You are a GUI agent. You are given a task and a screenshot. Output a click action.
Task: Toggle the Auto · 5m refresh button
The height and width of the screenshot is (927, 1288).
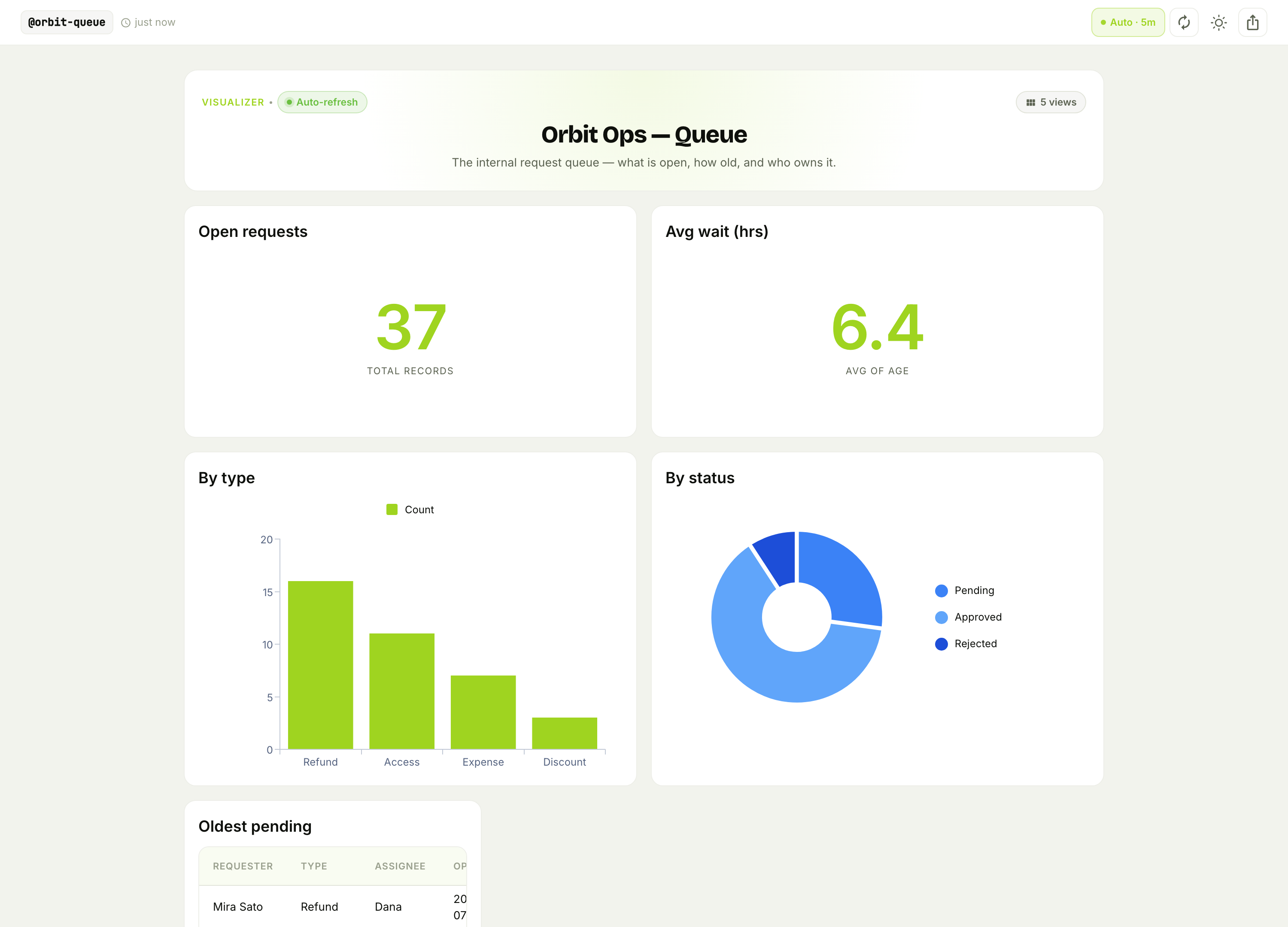(x=1127, y=23)
